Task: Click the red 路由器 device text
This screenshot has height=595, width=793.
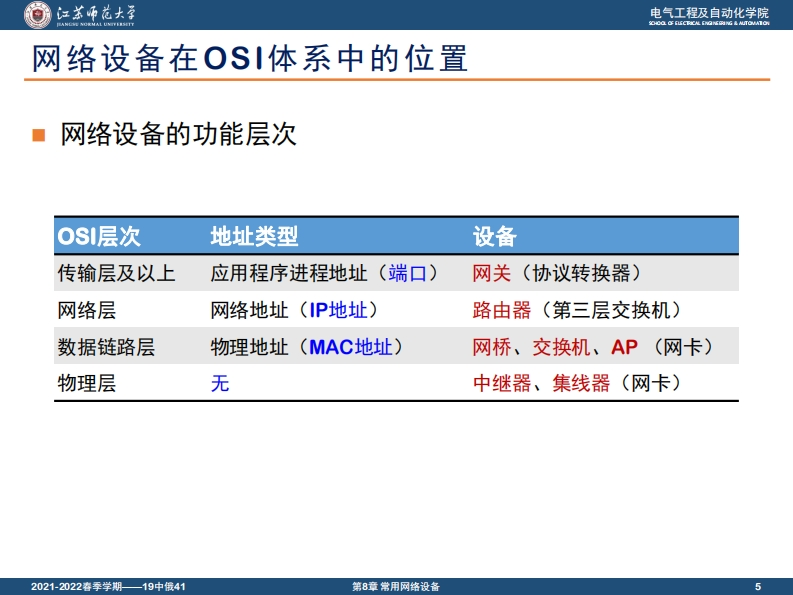Action: (502, 310)
